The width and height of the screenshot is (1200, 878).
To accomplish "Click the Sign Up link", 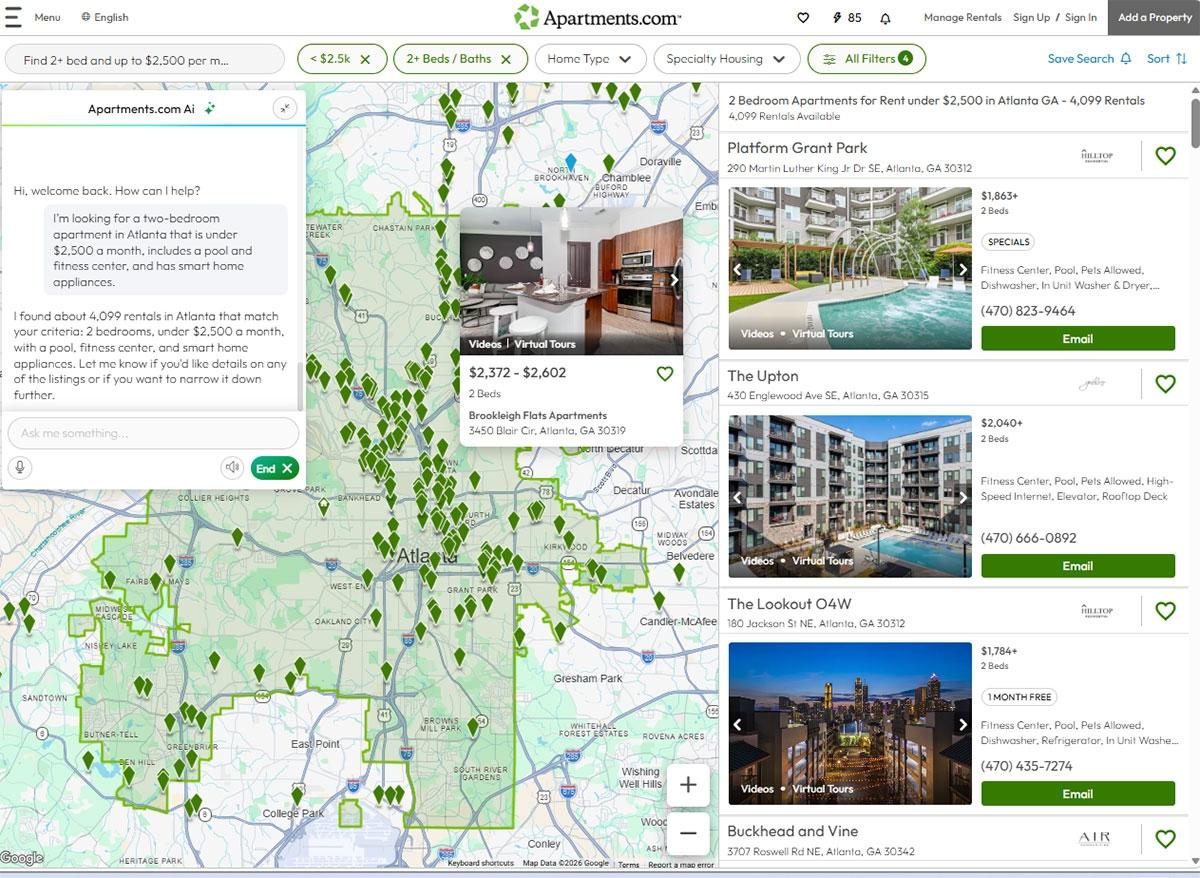I will pyautogui.click(x=1031, y=17).
